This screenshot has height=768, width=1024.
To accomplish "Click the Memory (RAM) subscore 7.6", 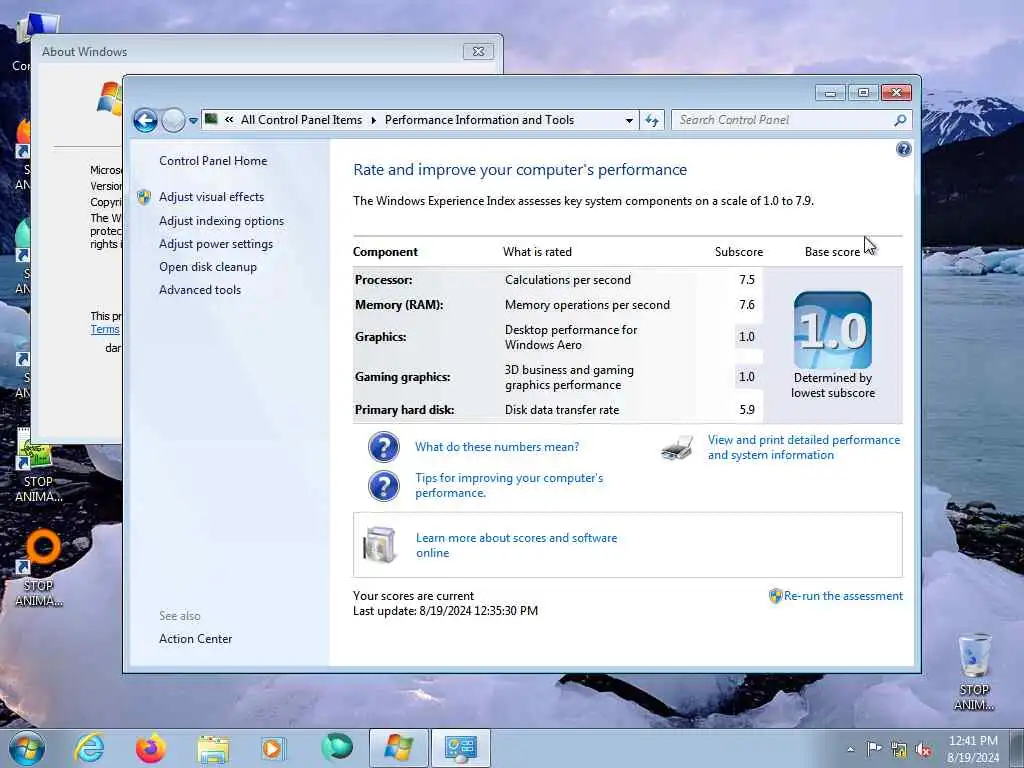I will coord(746,304).
